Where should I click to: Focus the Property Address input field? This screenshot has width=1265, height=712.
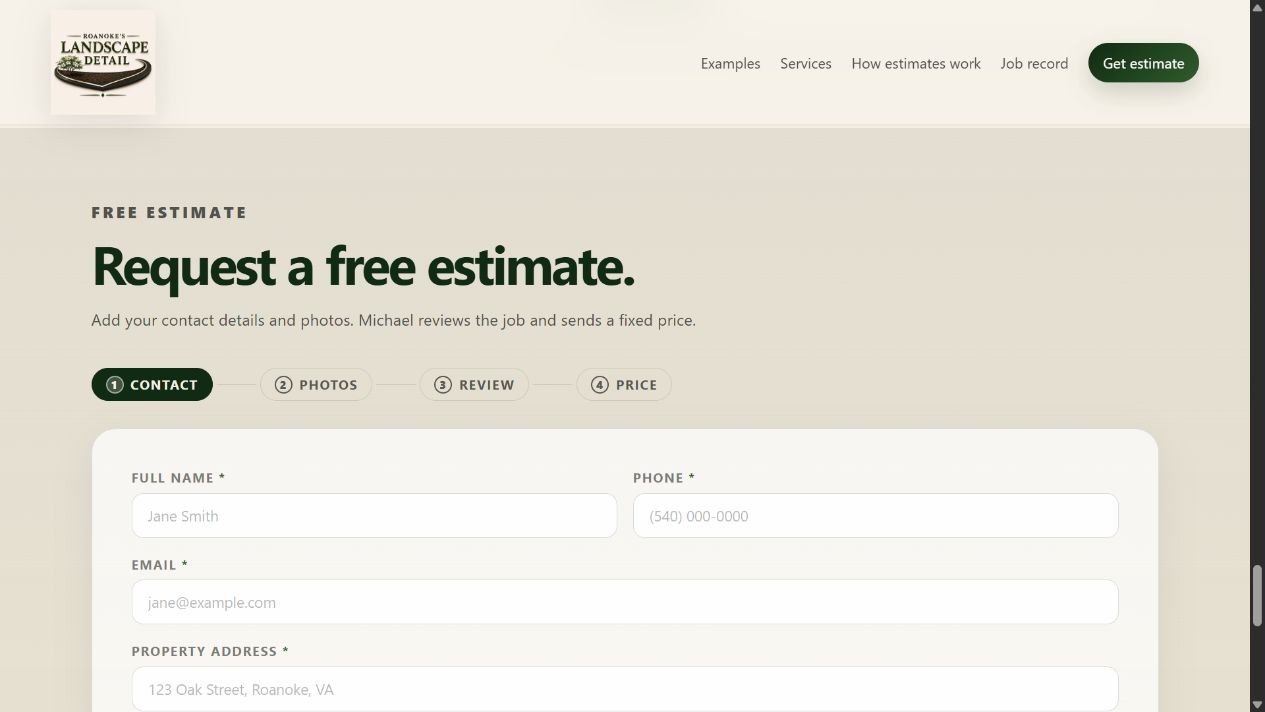click(625, 689)
